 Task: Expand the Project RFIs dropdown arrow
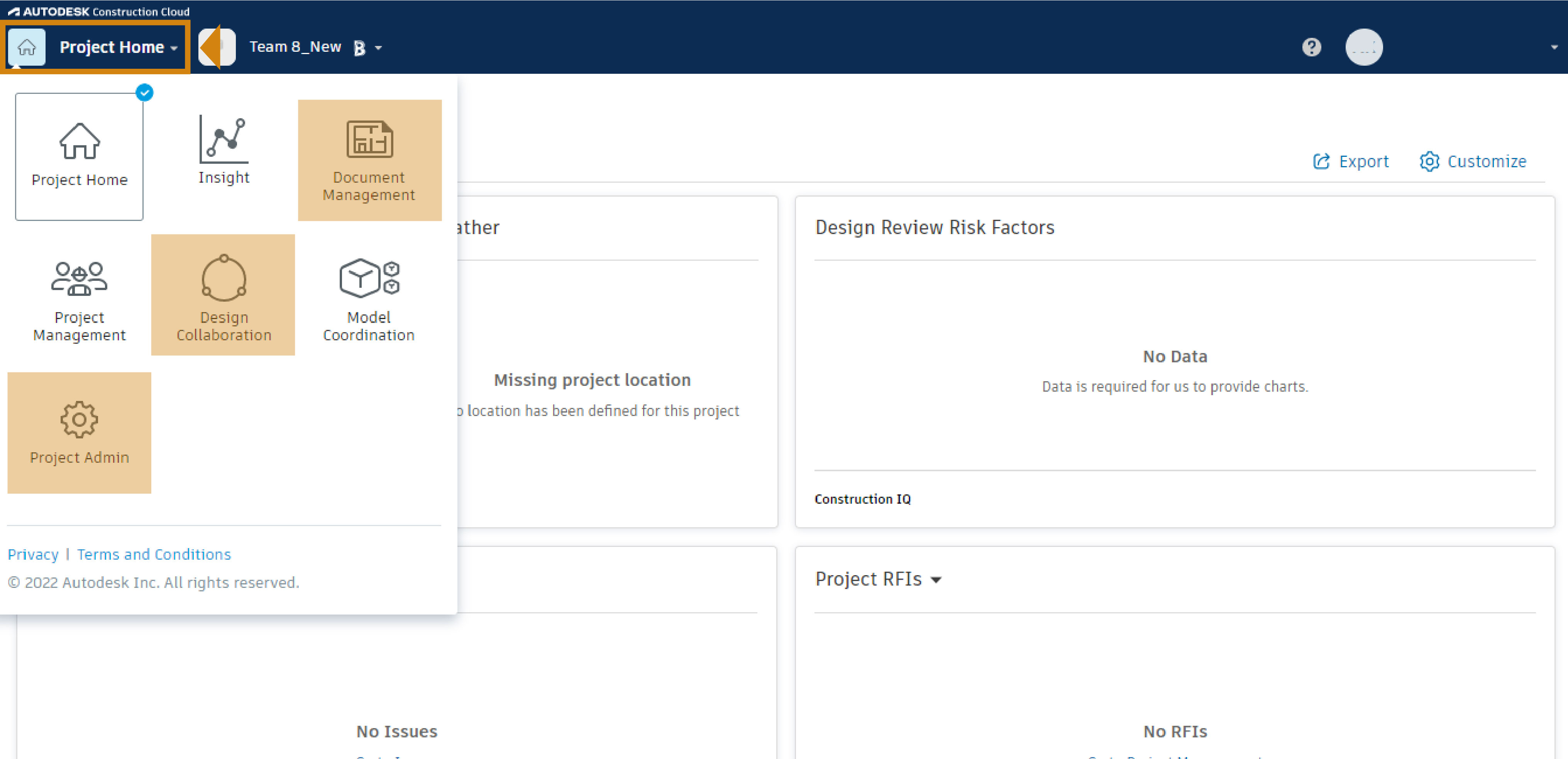(x=936, y=580)
